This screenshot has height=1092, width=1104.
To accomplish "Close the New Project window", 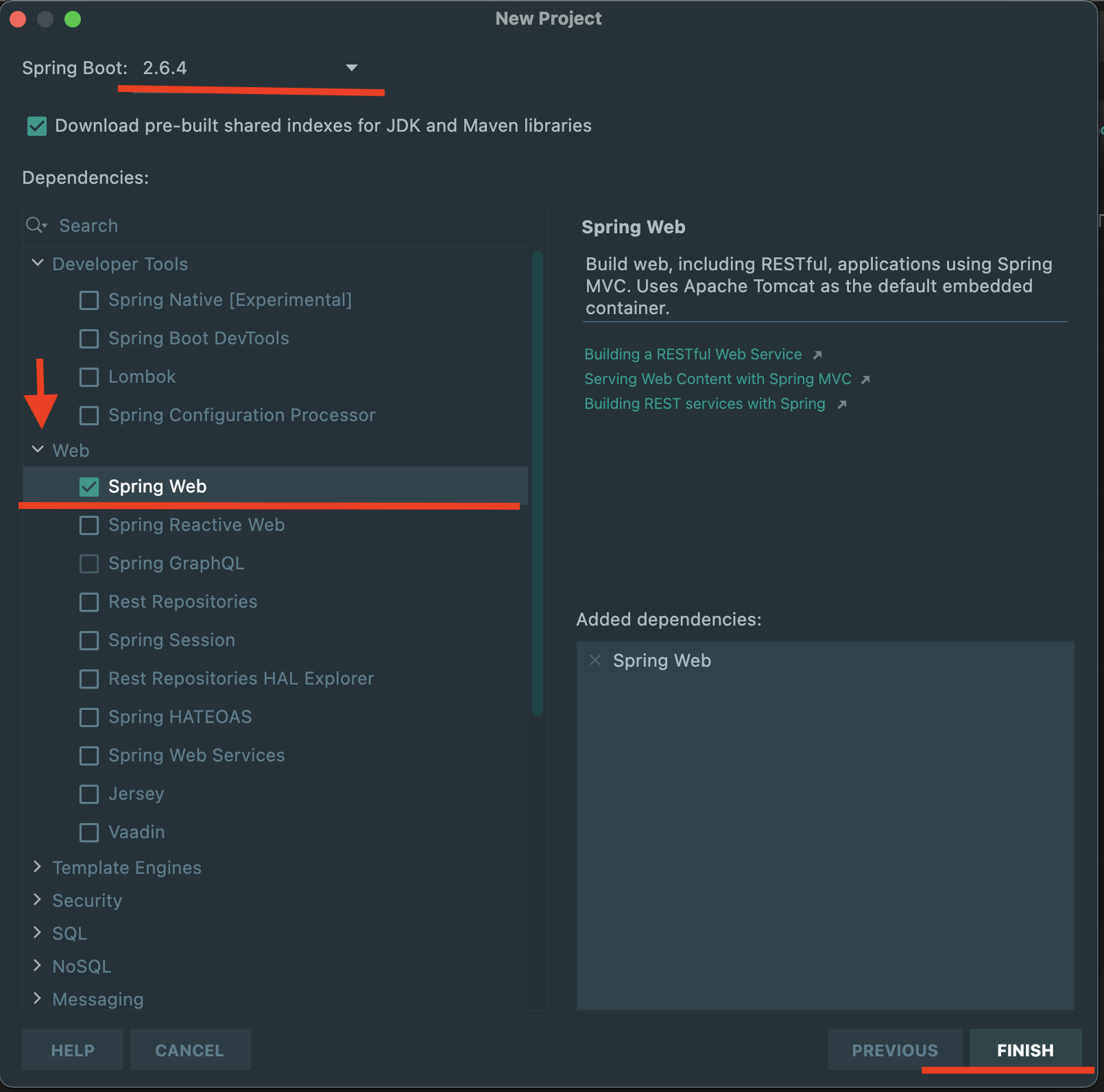I will (x=18, y=19).
